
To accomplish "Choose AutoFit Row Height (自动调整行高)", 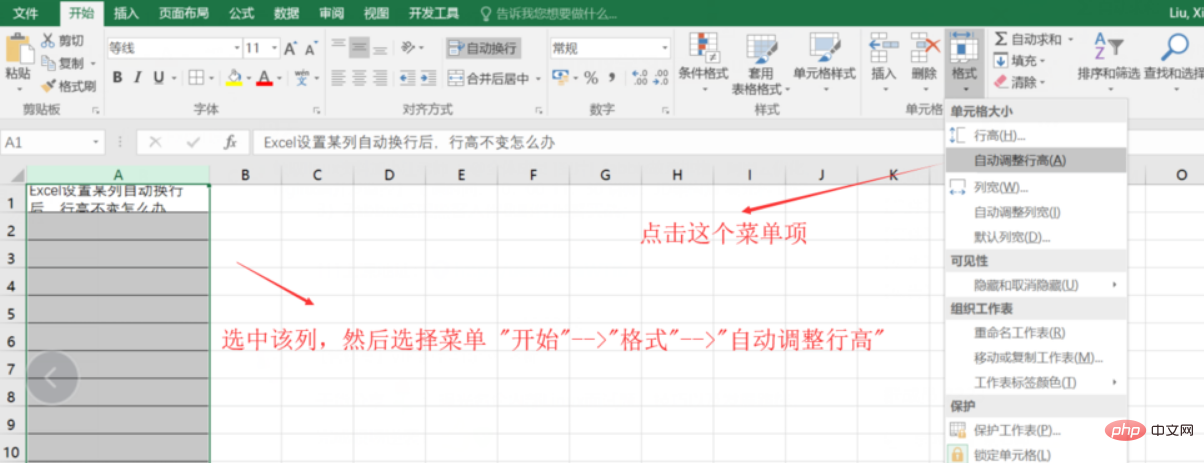I will tap(1036, 160).
